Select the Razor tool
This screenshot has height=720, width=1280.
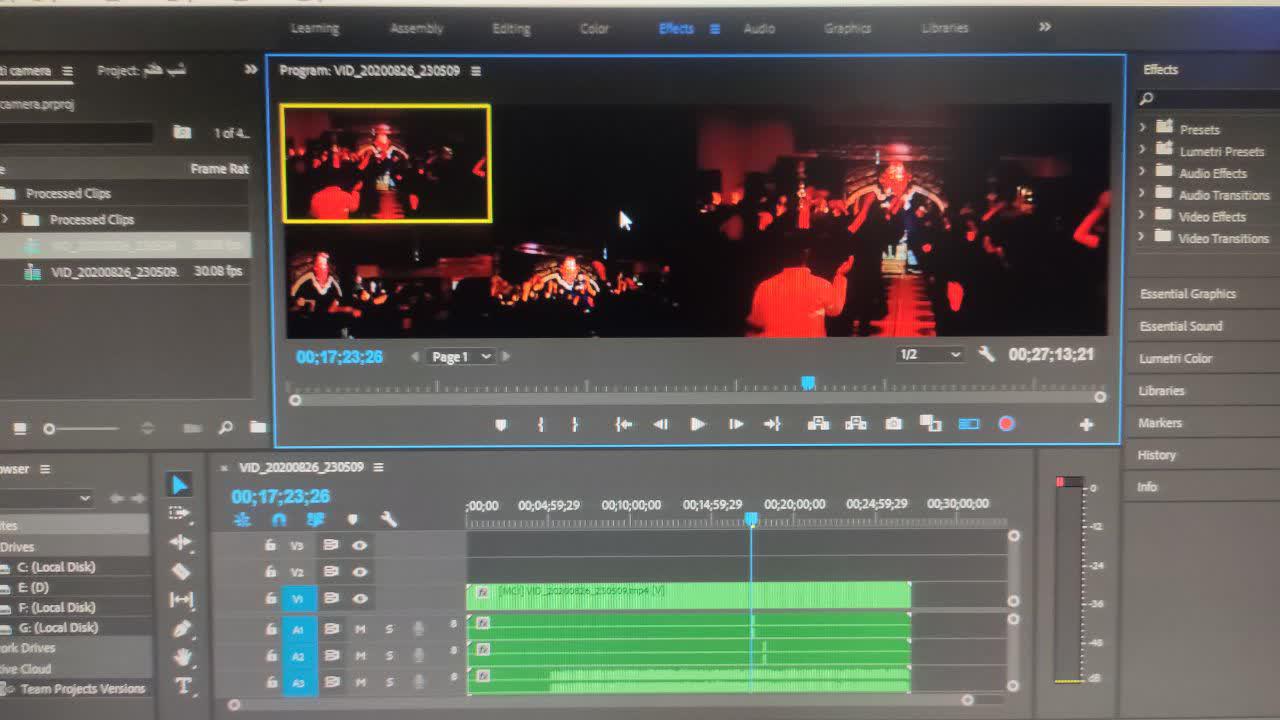(181, 571)
